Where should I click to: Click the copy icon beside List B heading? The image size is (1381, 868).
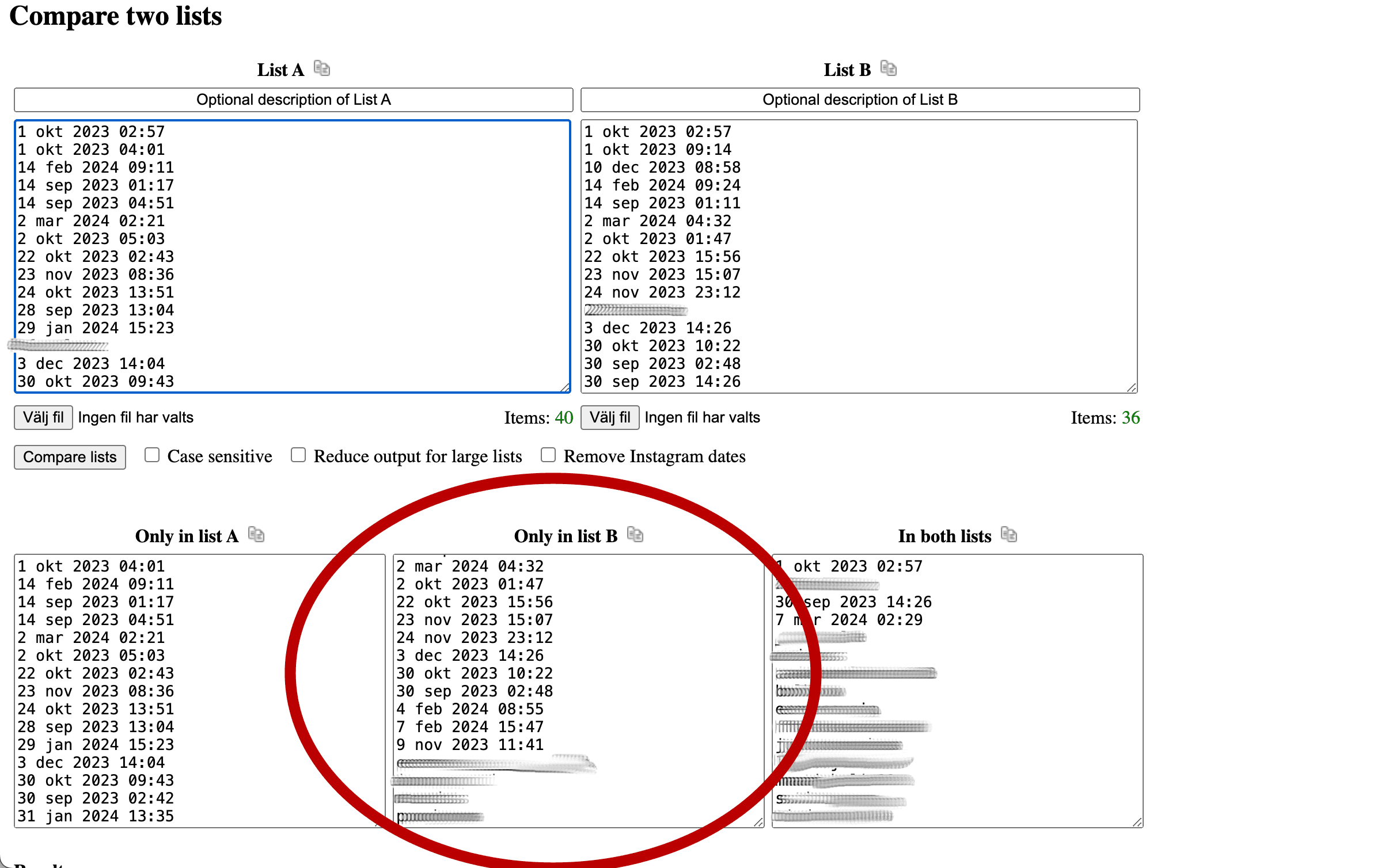tap(888, 68)
